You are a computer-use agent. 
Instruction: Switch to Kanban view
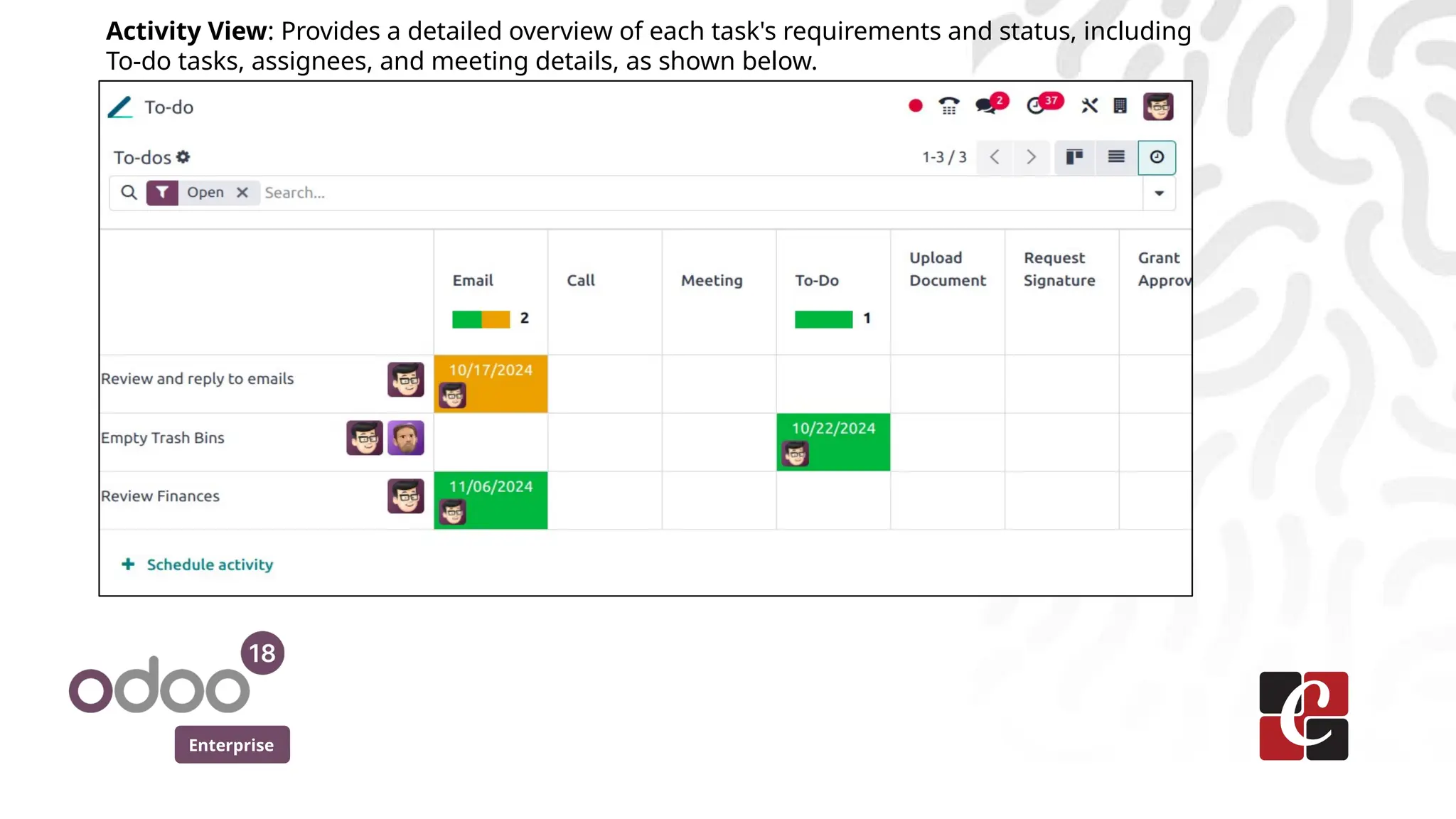[x=1075, y=157]
